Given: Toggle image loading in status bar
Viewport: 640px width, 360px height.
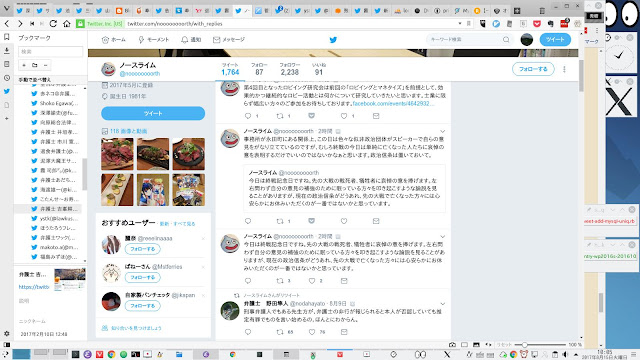Looking at the screenshot, I should click(476, 345).
